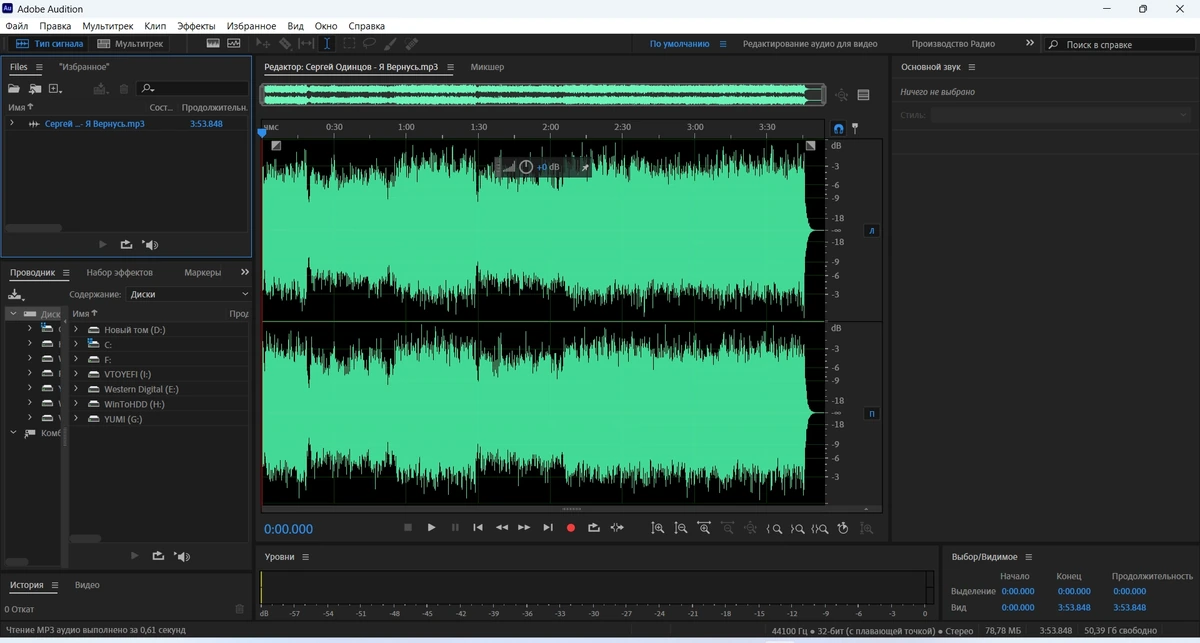1200x643 pixels.
Task: Zoom in at out-point icon
Action: (797, 528)
